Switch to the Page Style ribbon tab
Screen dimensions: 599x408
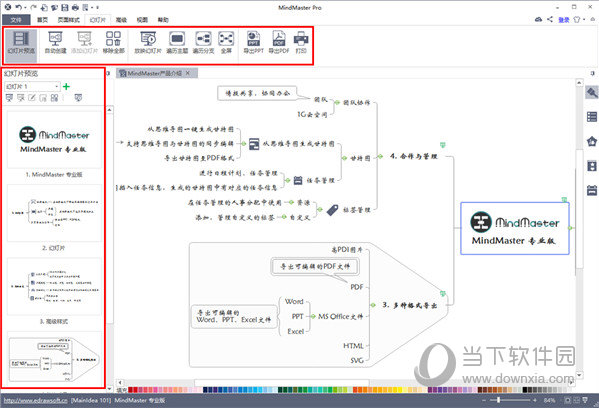pos(69,20)
